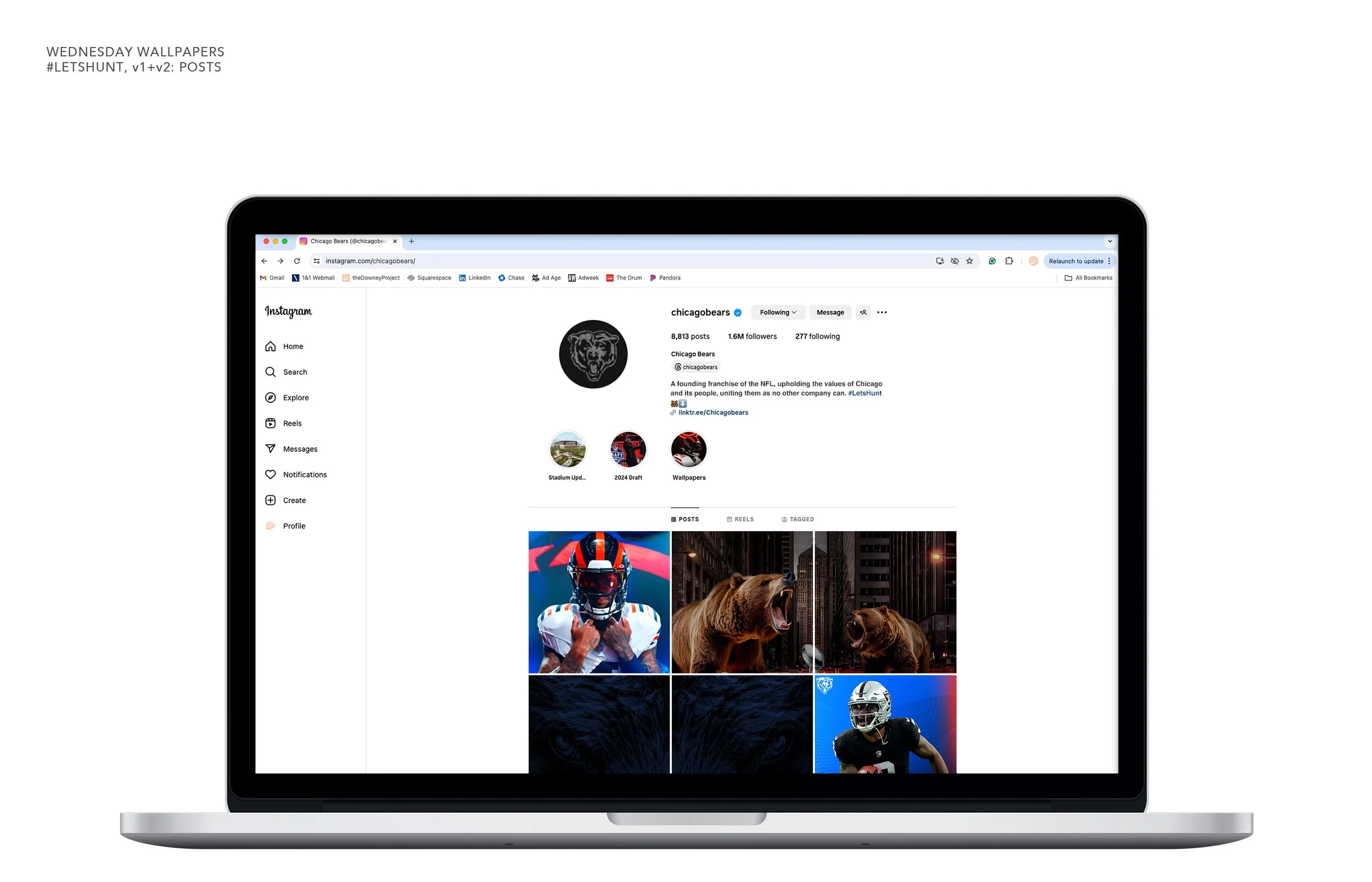1372x882 pixels.
Task: Open the Stadium Upd... story highlight
Action: click(x=567, y=457)
